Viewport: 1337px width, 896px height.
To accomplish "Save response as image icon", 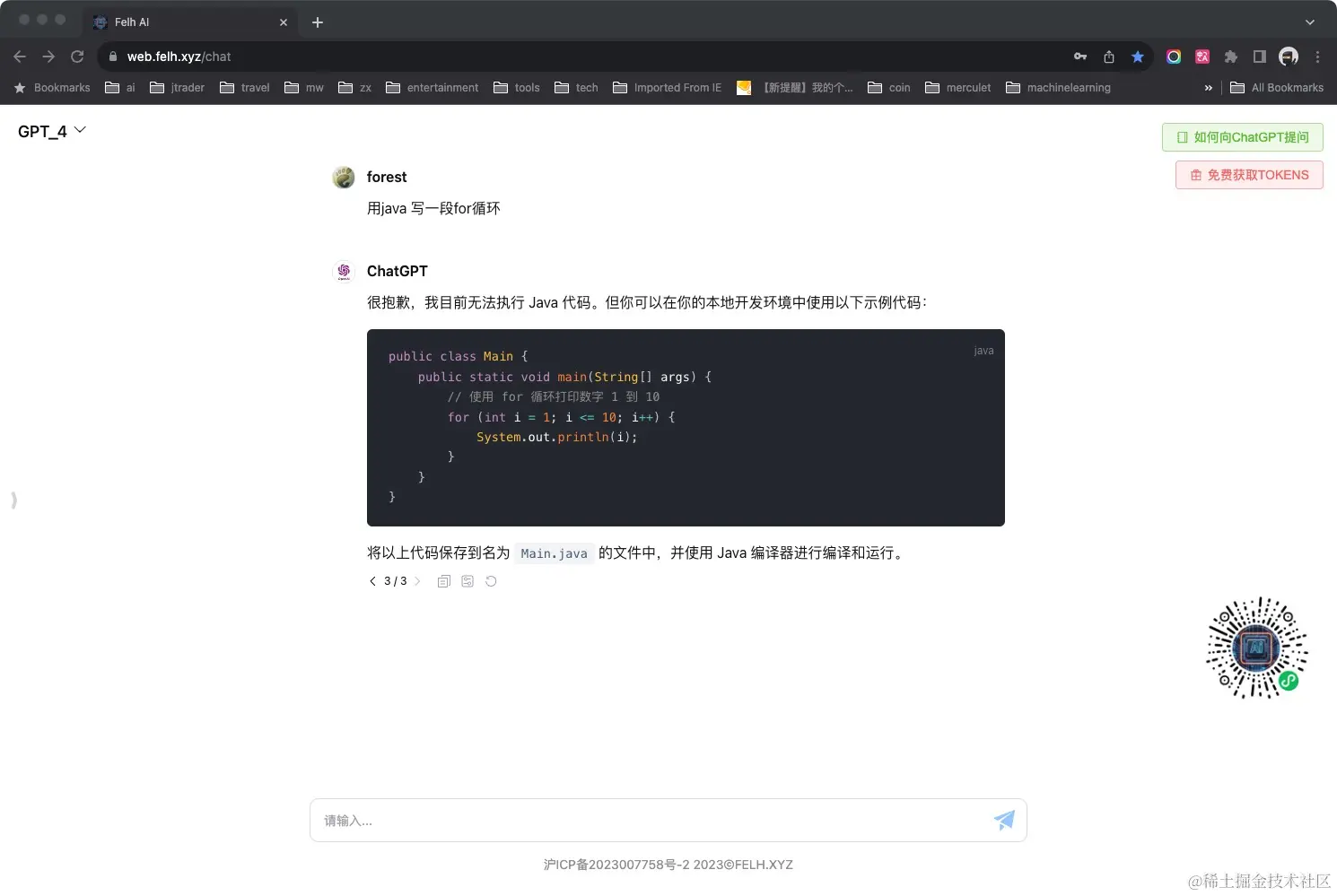I will (468, 581).
